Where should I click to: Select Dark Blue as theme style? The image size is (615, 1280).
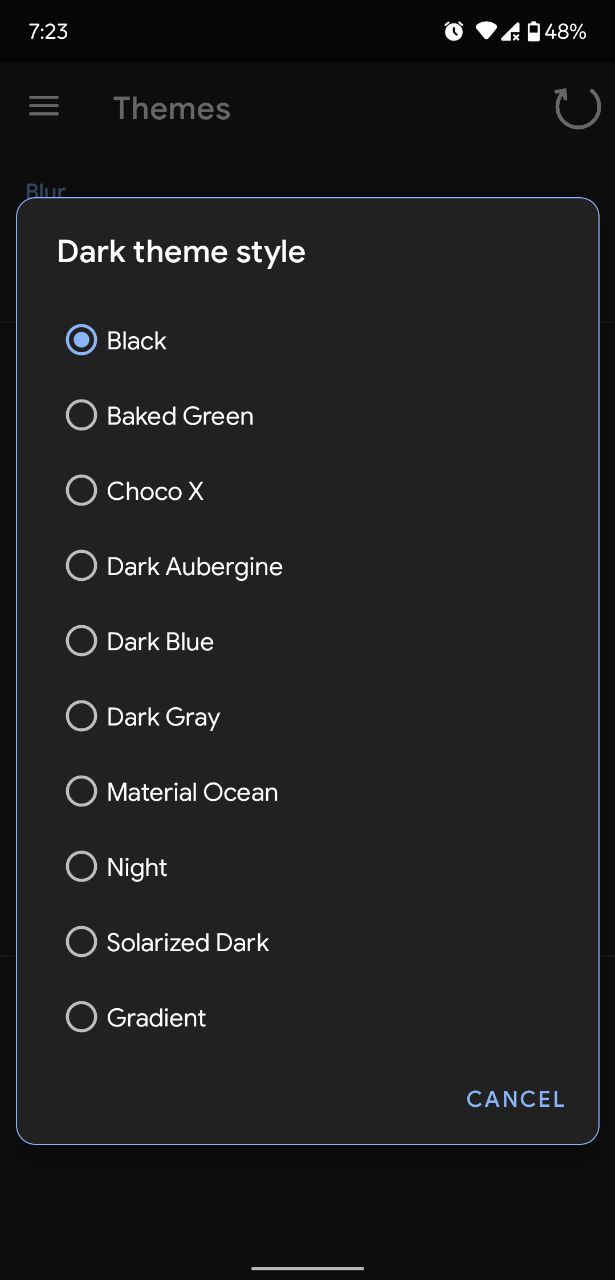[81, 641]
